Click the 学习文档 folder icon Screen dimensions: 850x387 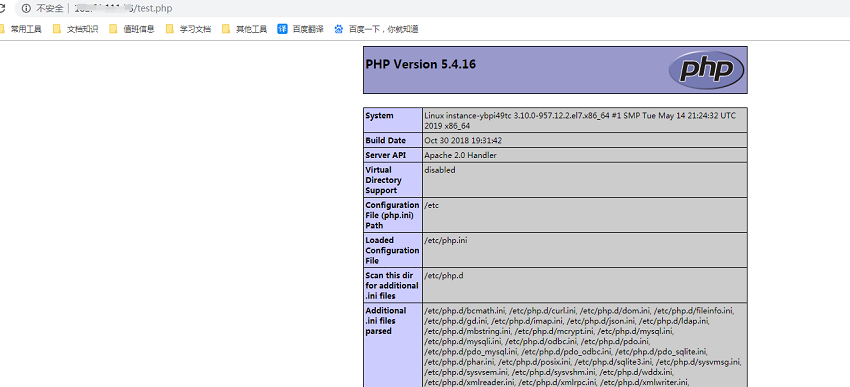coord(170,29)
